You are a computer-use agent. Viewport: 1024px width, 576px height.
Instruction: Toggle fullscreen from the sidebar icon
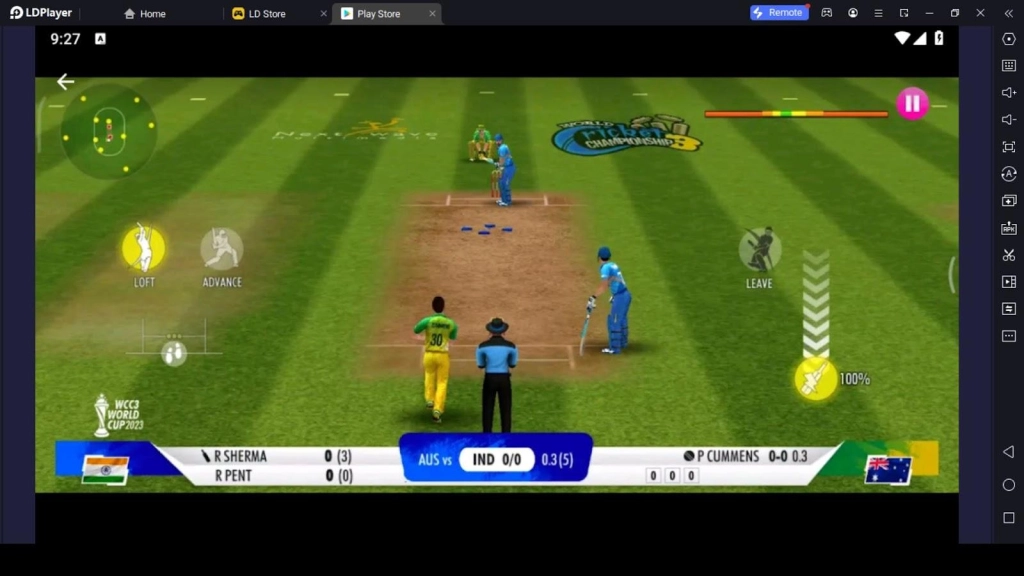[1009, 147]
